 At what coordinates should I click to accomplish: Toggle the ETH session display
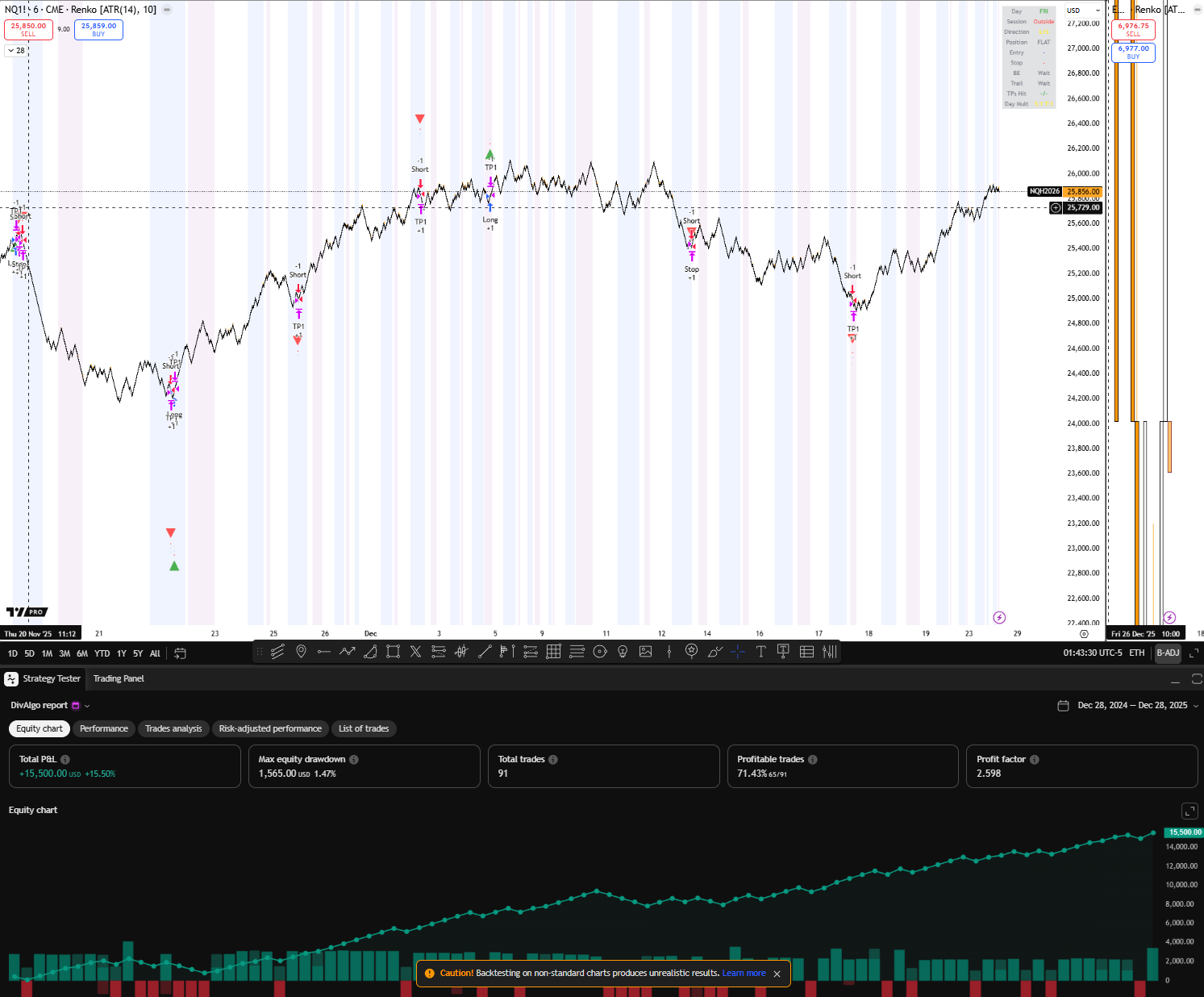1137,653
